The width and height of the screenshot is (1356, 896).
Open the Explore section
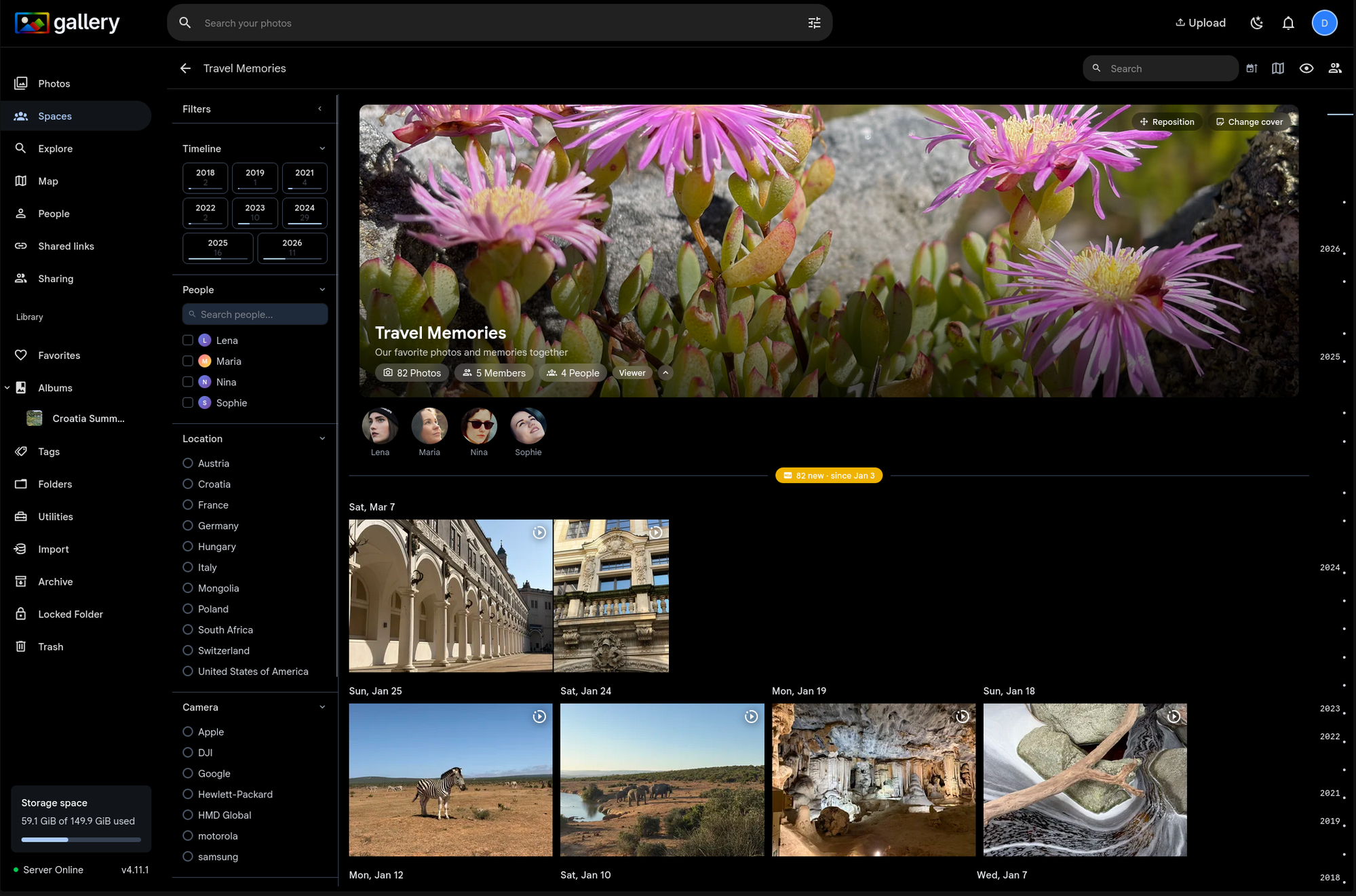point(56,149)
